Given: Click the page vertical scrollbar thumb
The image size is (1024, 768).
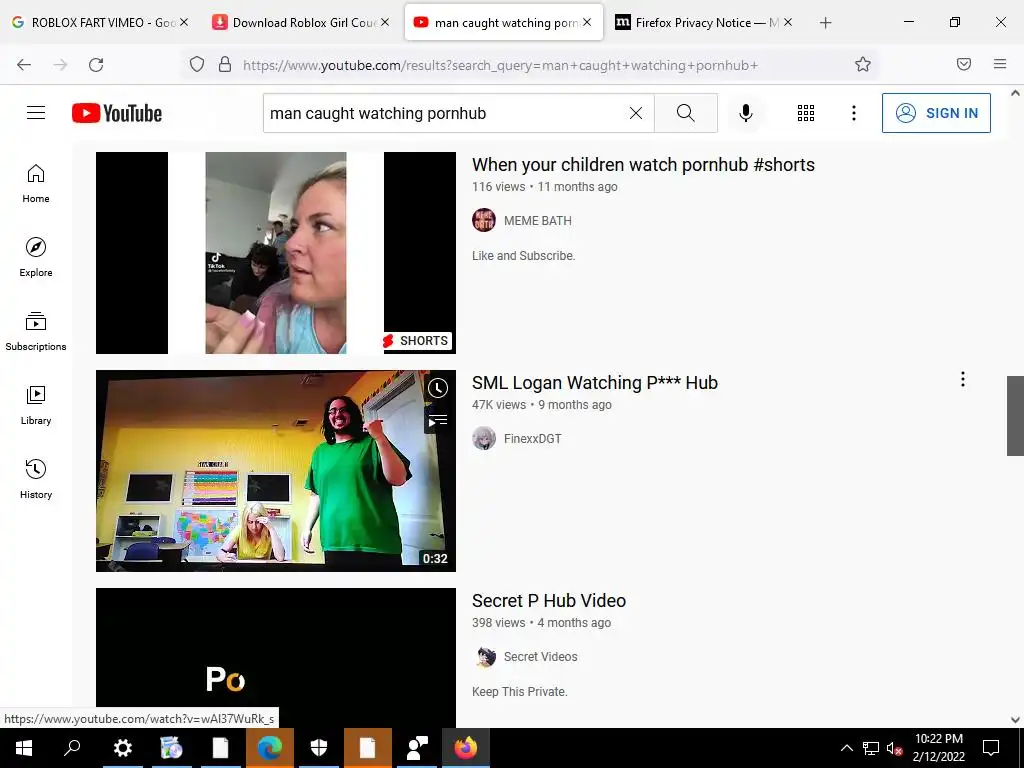Looking at the screenshot, I should (x=1015, y=415).
